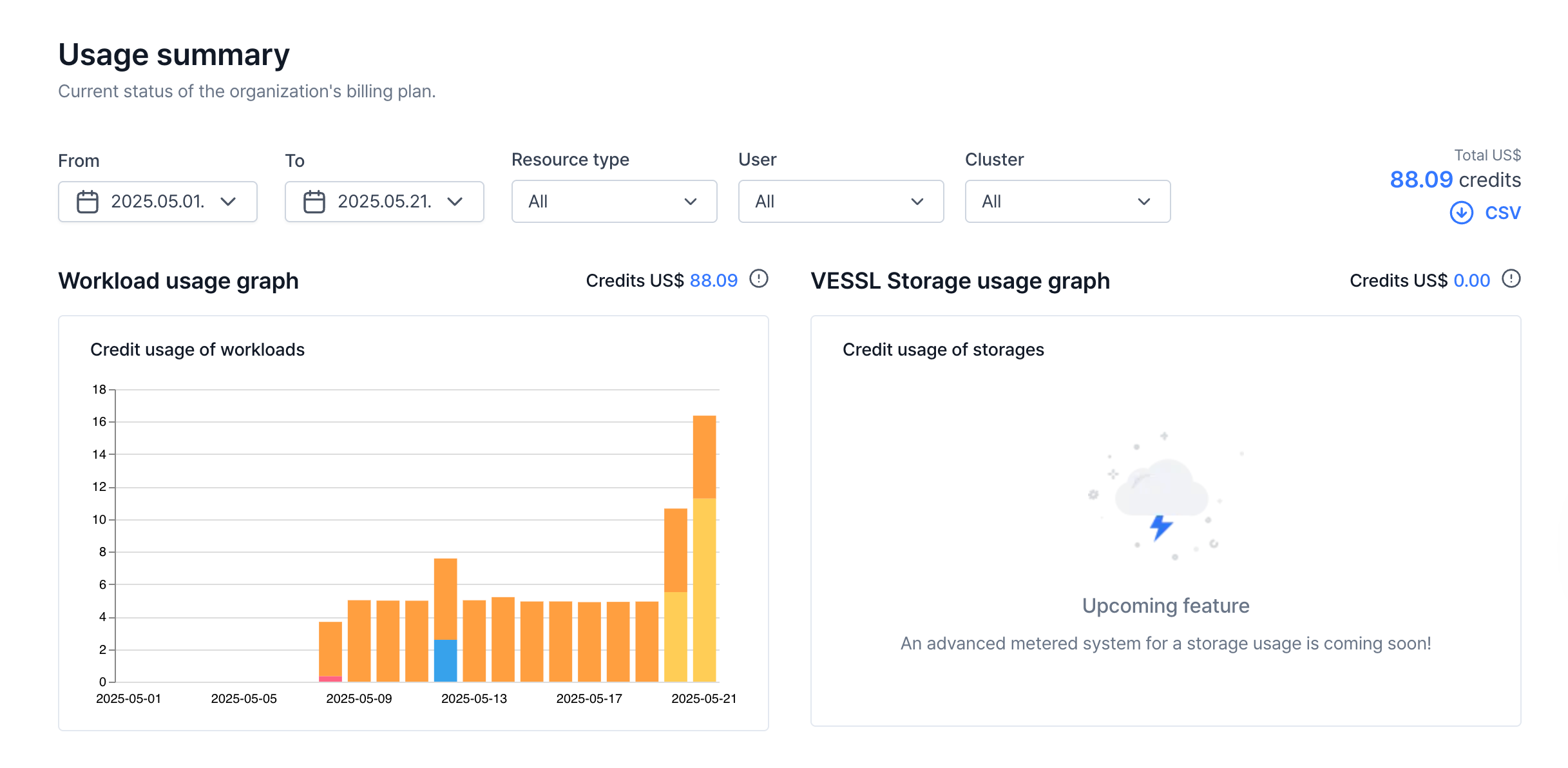1568x768 pixels.
Task: Click the orange top of 2025-05-20 bar
Action: (x=676, y=550)
